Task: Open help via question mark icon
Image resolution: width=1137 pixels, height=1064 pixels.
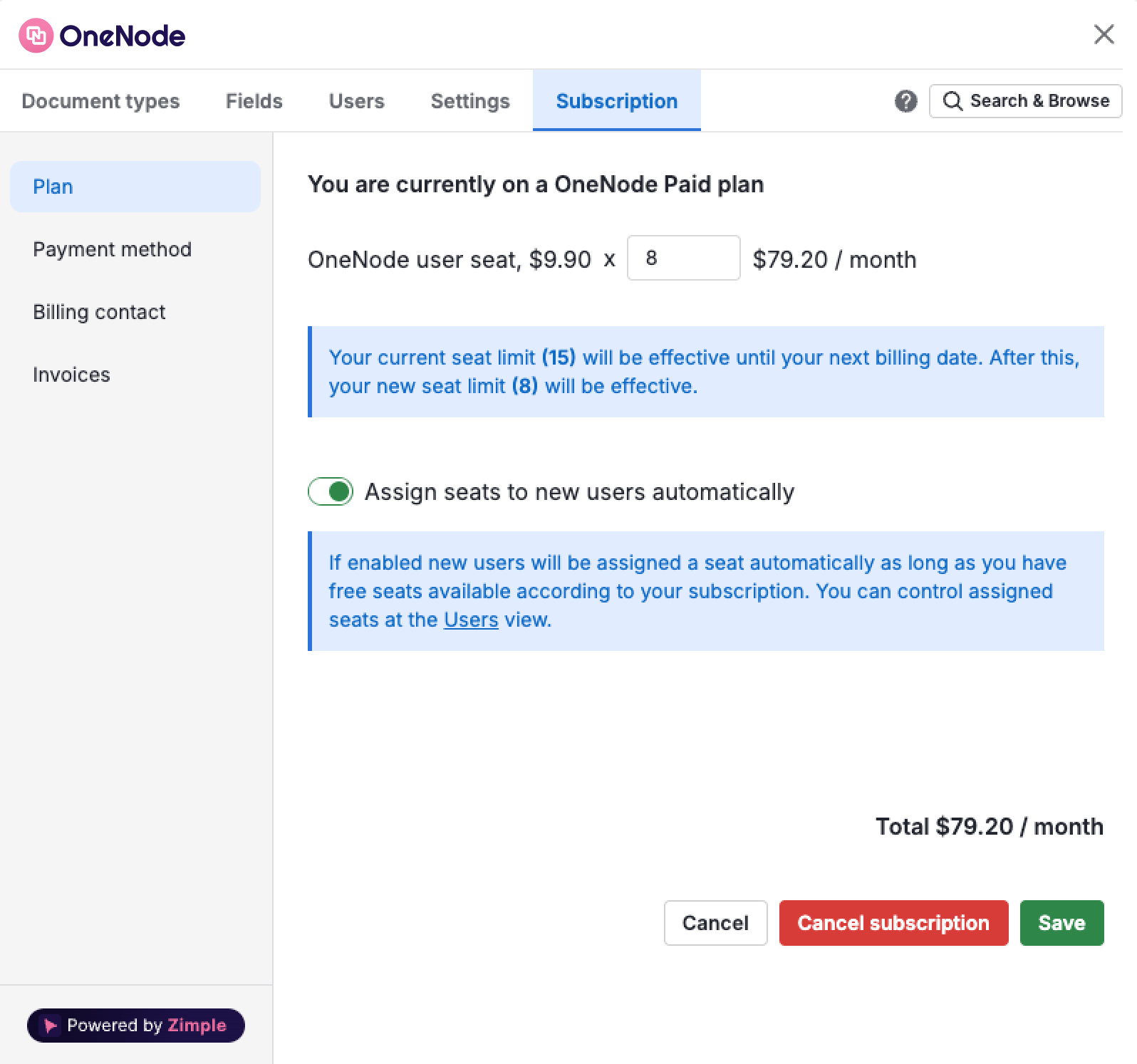Action: click(905, 101)
